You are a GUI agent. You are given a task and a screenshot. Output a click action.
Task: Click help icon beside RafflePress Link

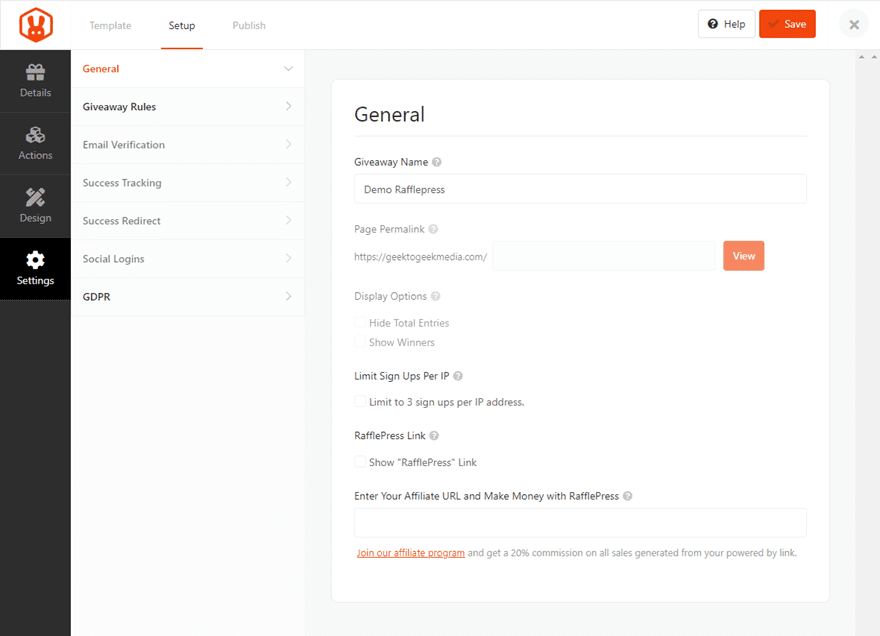(435, 436)
